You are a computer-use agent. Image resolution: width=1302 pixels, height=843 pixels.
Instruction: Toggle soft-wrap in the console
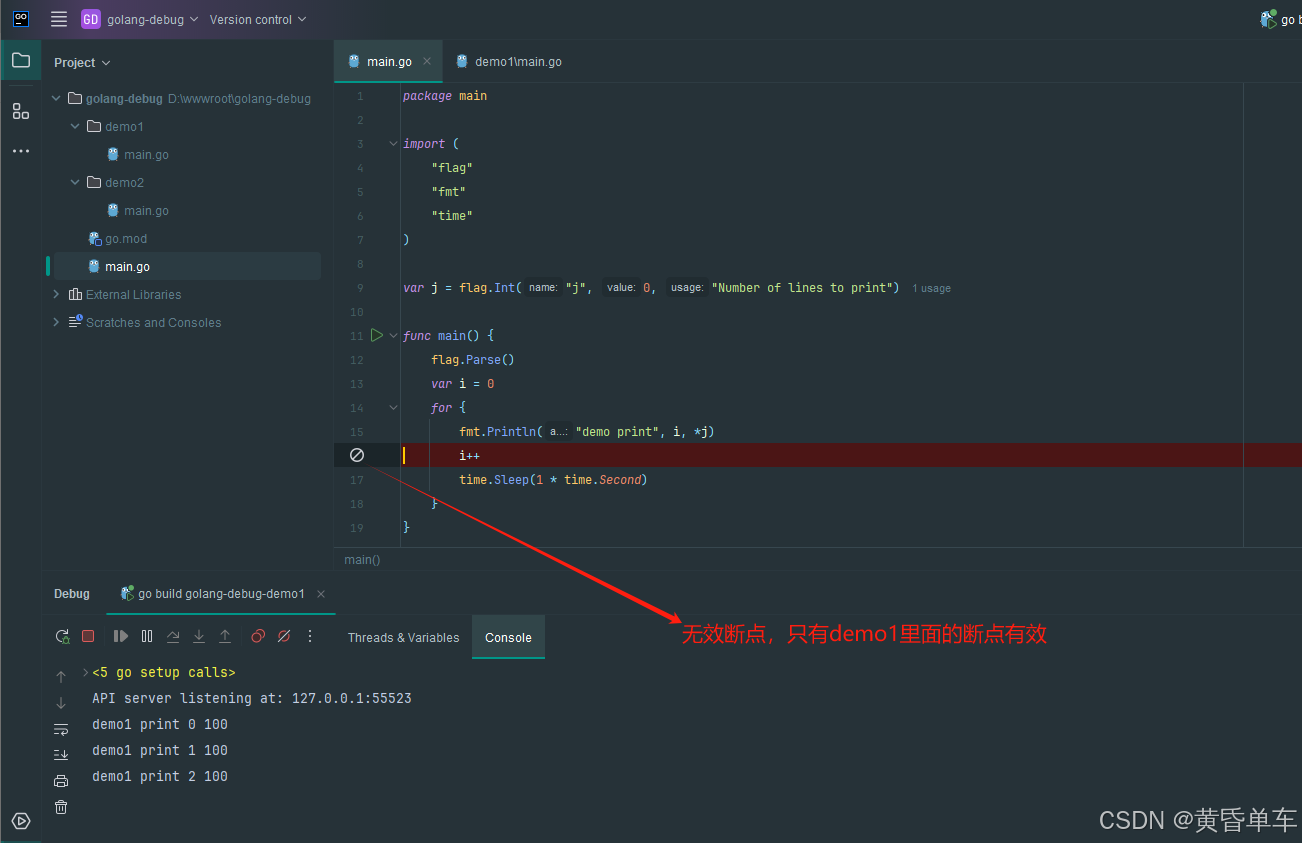pos(61,729)
